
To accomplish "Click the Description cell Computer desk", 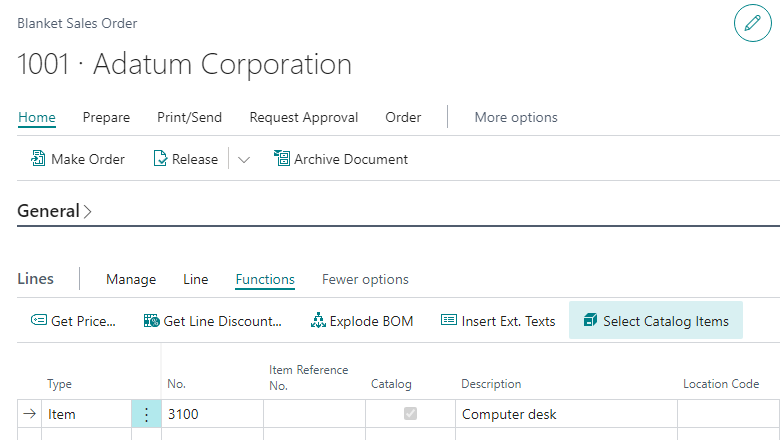I will pos(566,414).
